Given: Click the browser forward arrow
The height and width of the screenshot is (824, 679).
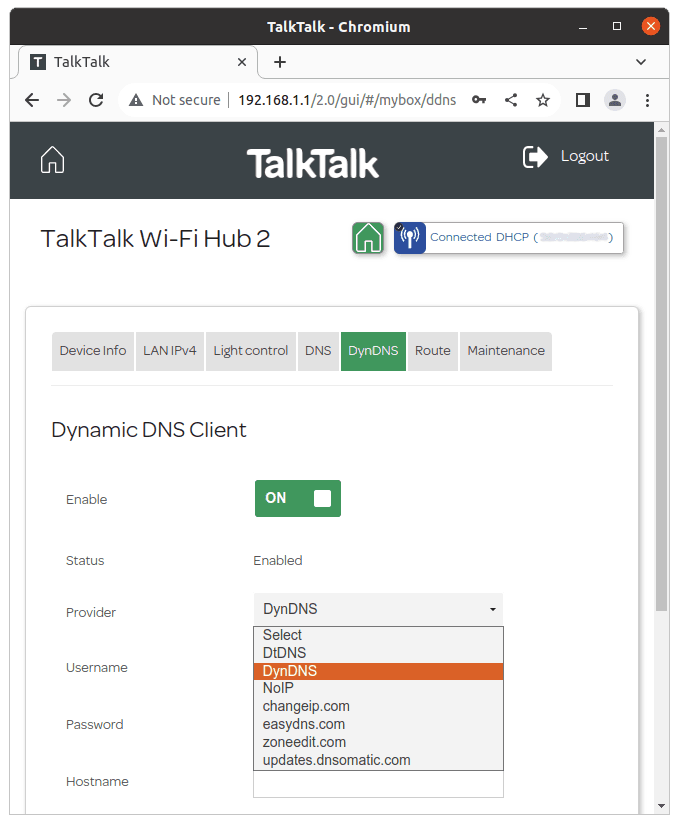Looking at the screenshot, I should pyautogui.click(x=64, y=100).
